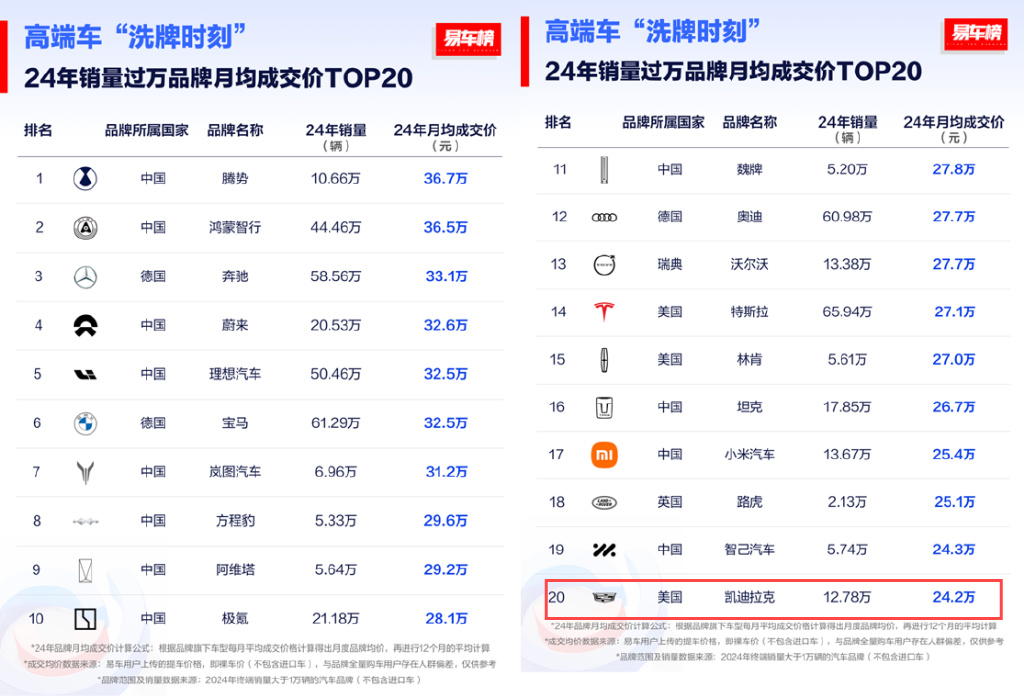This screenshot has height=697, width=1024.
Task: Click the NIO brand logo
Action: (85, 325)
